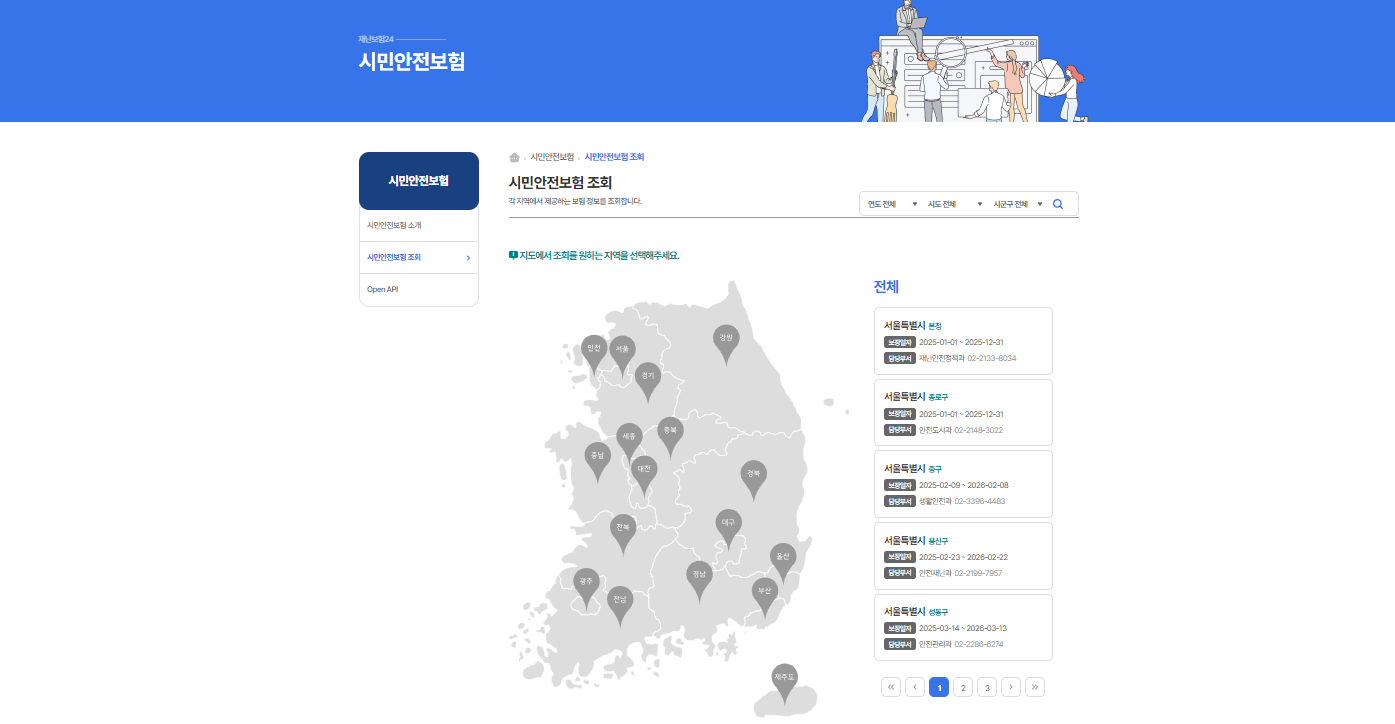Select the 충남 map pin
This screenshot has height=724, width=1395.
click(x=598, y=461)
